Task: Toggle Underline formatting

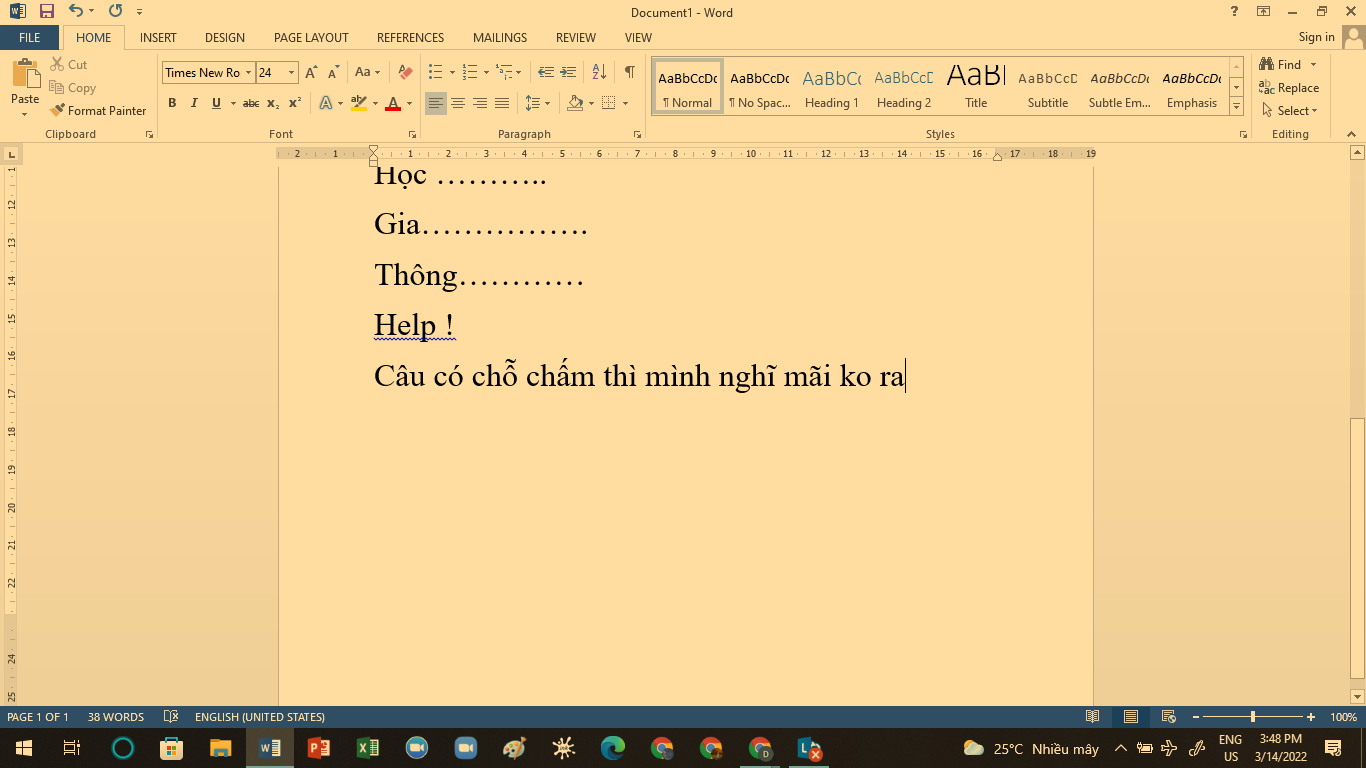Action: coord(216,103)
